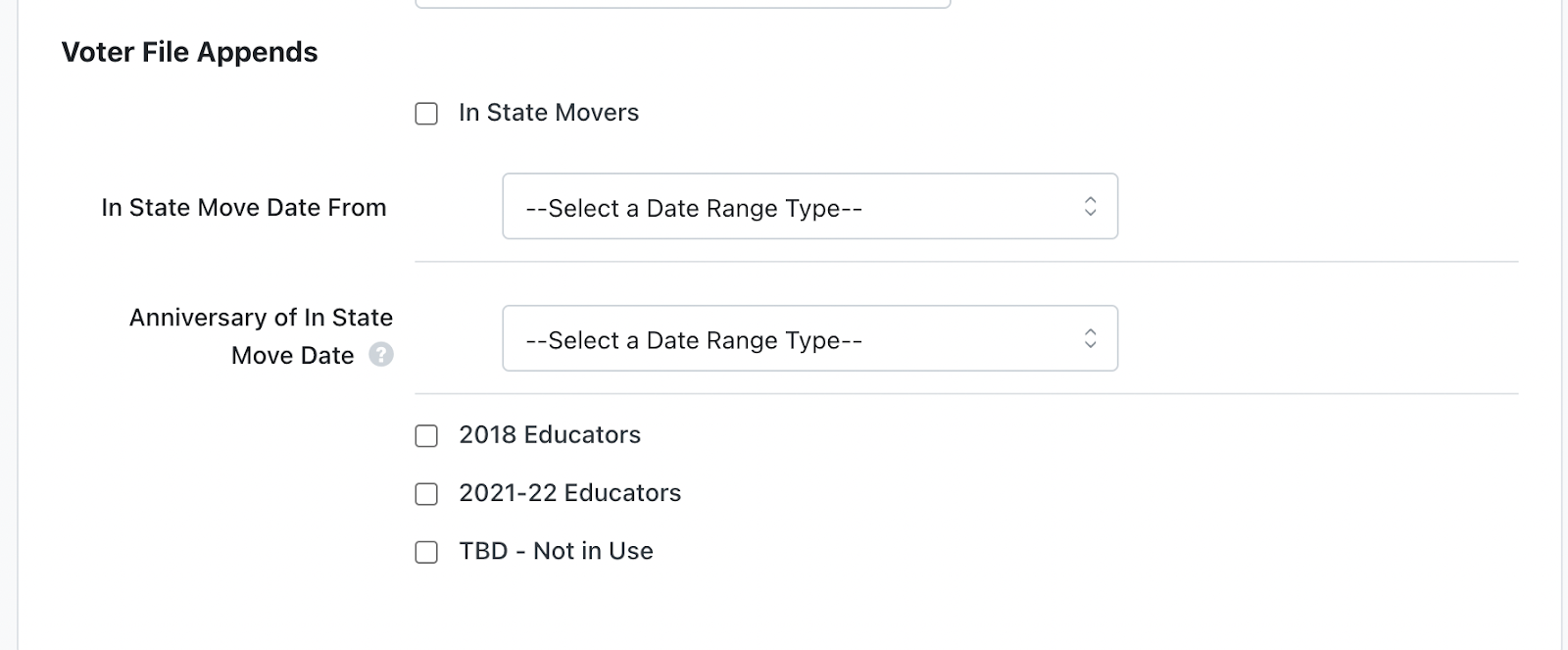This screenshot has height=650, width=1568.
Task: Tick the 2021-22 Educators checkbox
Action: click(x=426, y=494)
